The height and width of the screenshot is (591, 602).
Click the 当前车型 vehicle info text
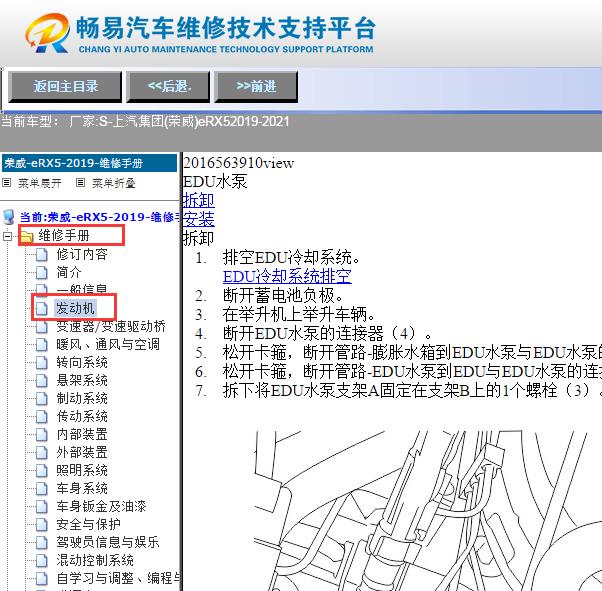pos(145,121)
